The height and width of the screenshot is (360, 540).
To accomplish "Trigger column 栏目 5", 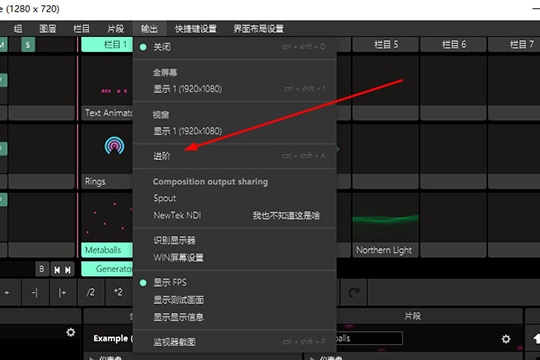I will 385,44.
